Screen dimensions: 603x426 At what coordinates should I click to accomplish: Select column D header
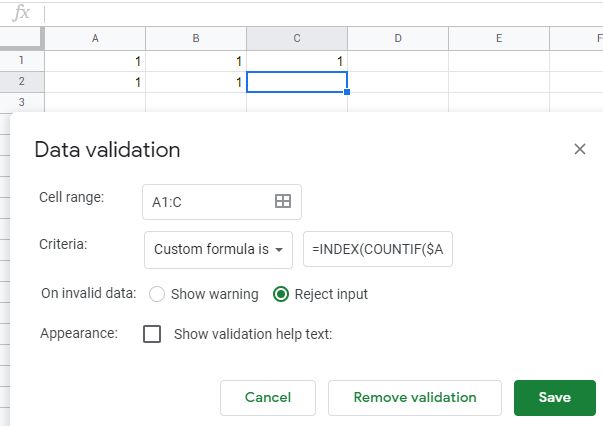[x=398, y=38]
